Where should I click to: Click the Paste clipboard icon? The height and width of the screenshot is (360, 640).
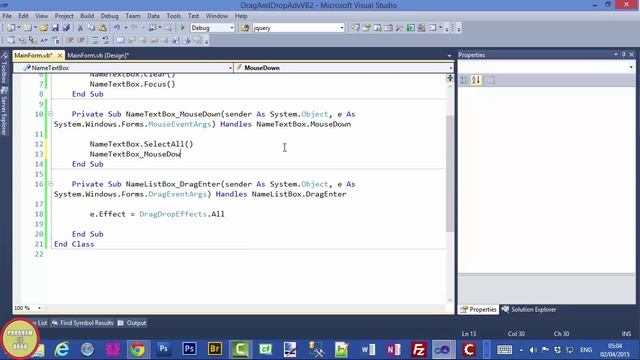pos(102,28)
